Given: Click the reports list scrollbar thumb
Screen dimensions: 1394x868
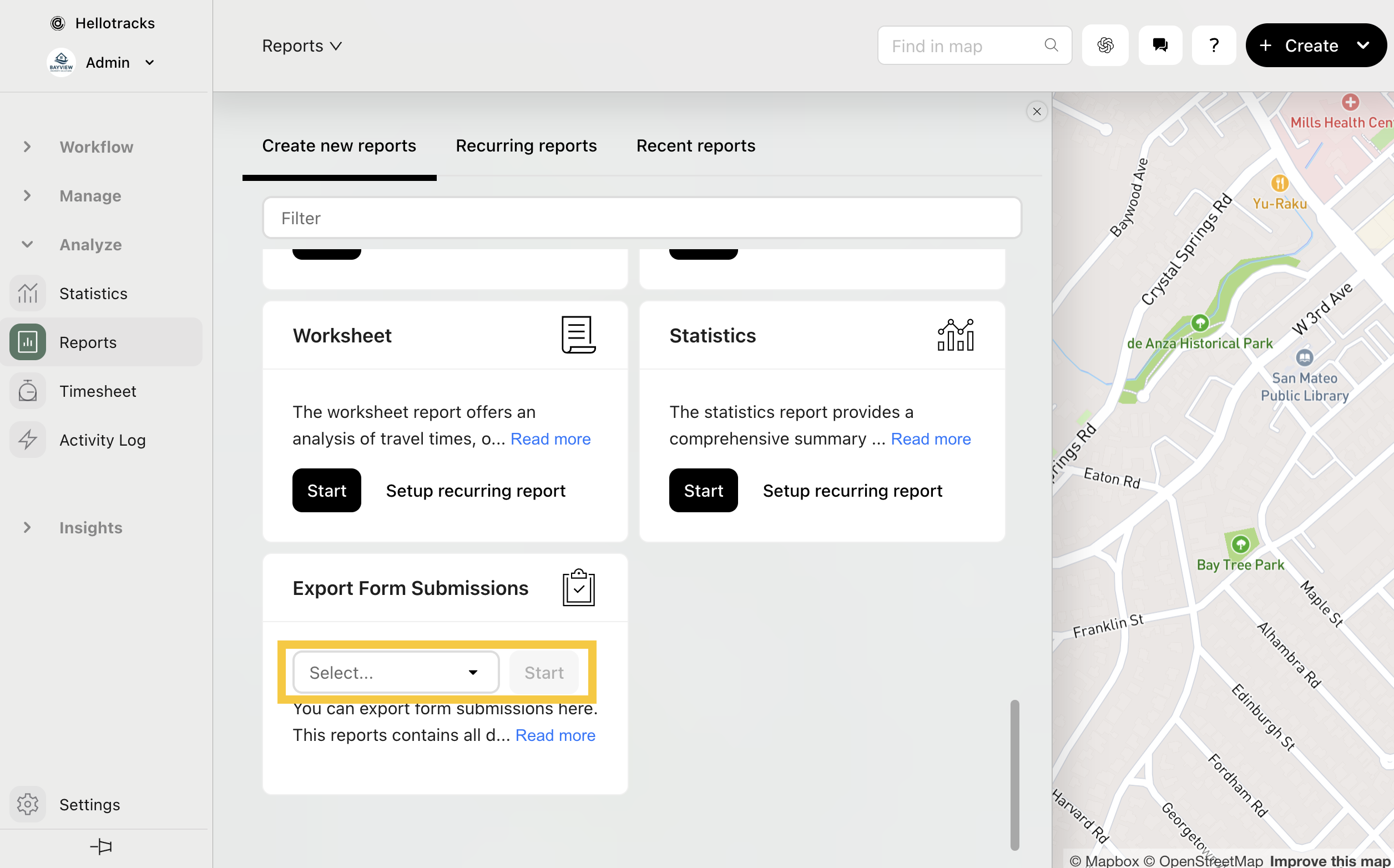Looking at the screenshot, I should (1014, 775).
